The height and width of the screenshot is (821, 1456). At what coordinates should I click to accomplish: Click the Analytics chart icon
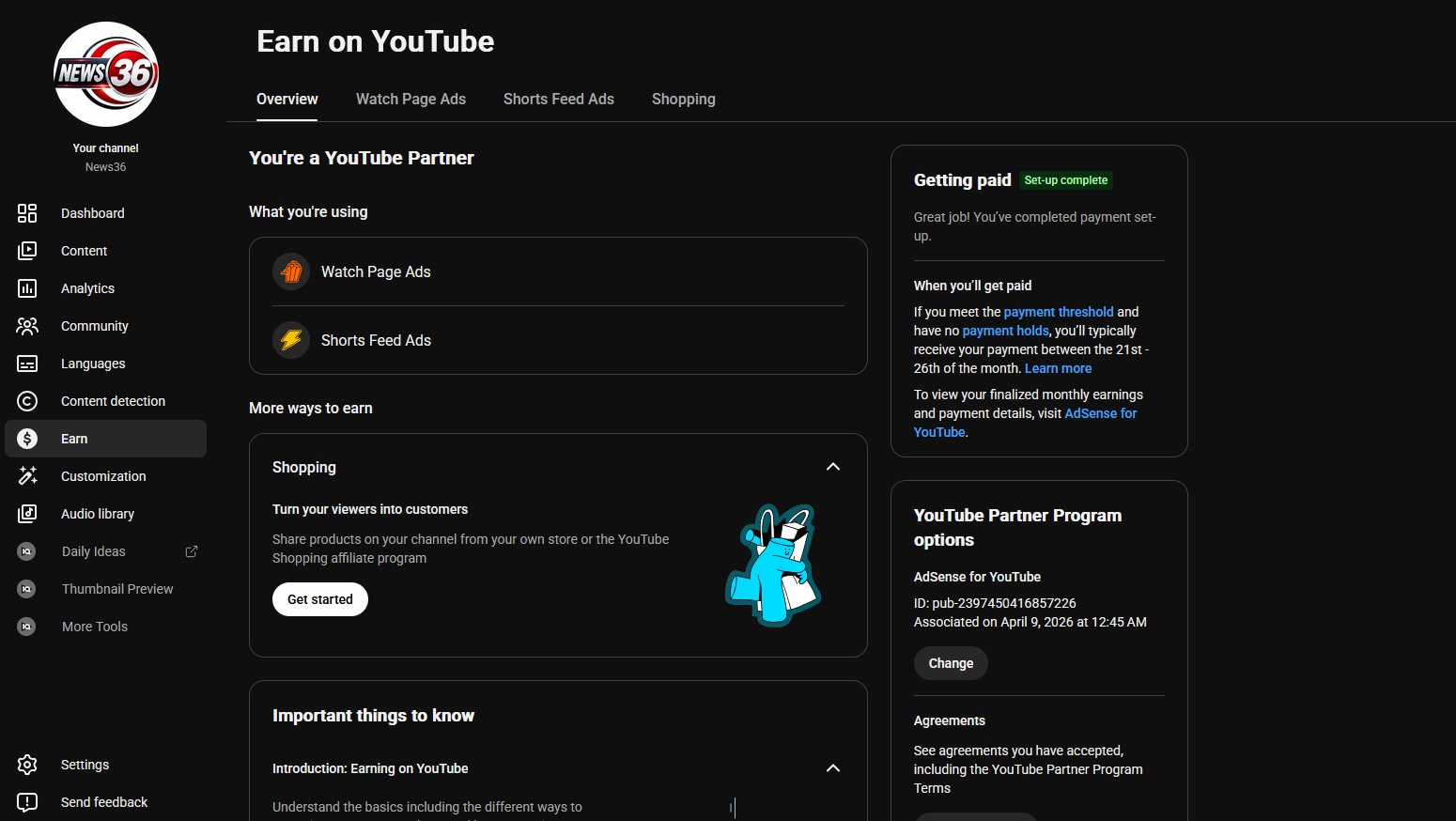(27, 288)
